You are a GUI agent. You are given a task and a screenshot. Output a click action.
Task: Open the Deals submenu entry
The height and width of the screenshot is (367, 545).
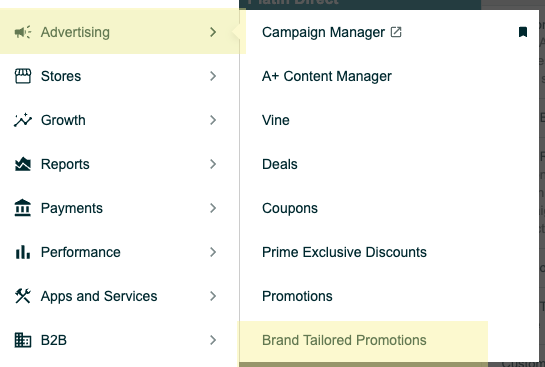click(280, 164)
